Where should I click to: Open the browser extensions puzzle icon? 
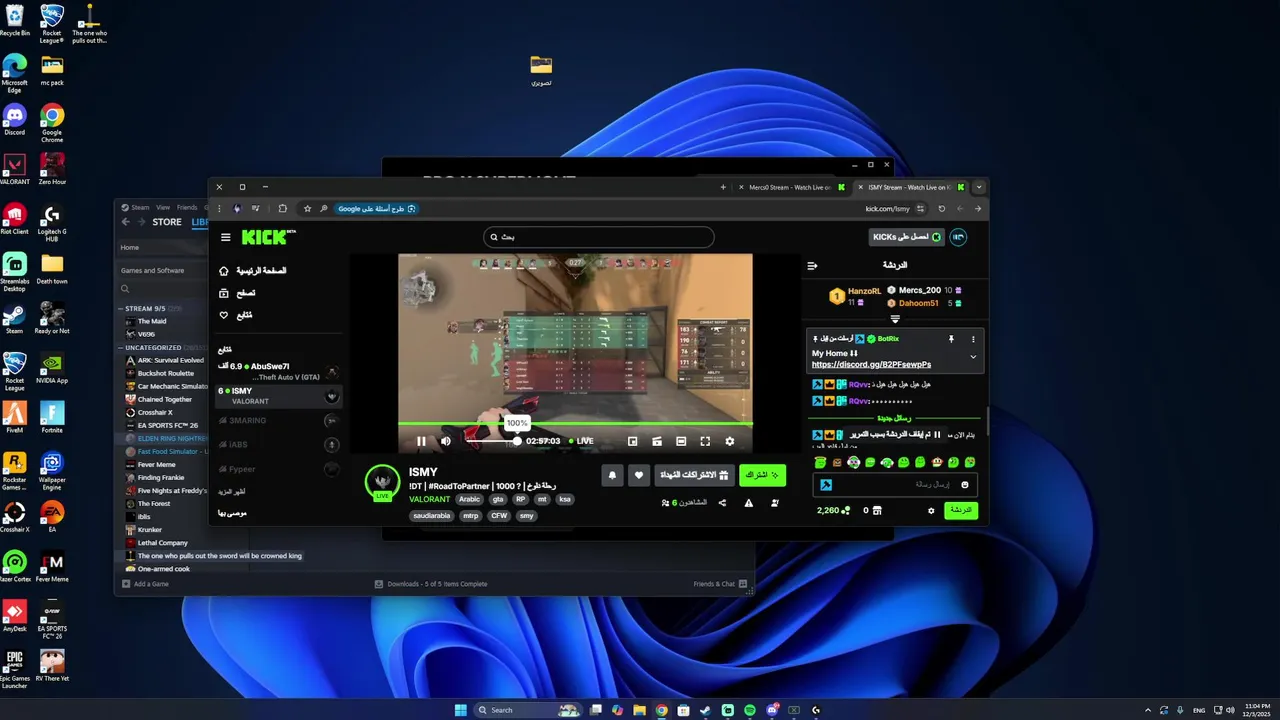[283, 209]
